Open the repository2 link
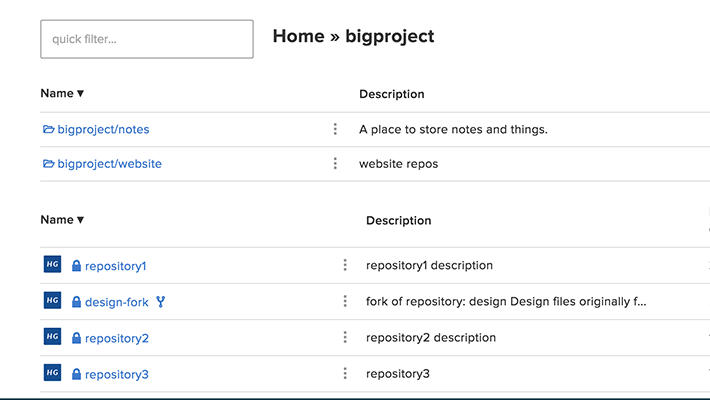 116,338
